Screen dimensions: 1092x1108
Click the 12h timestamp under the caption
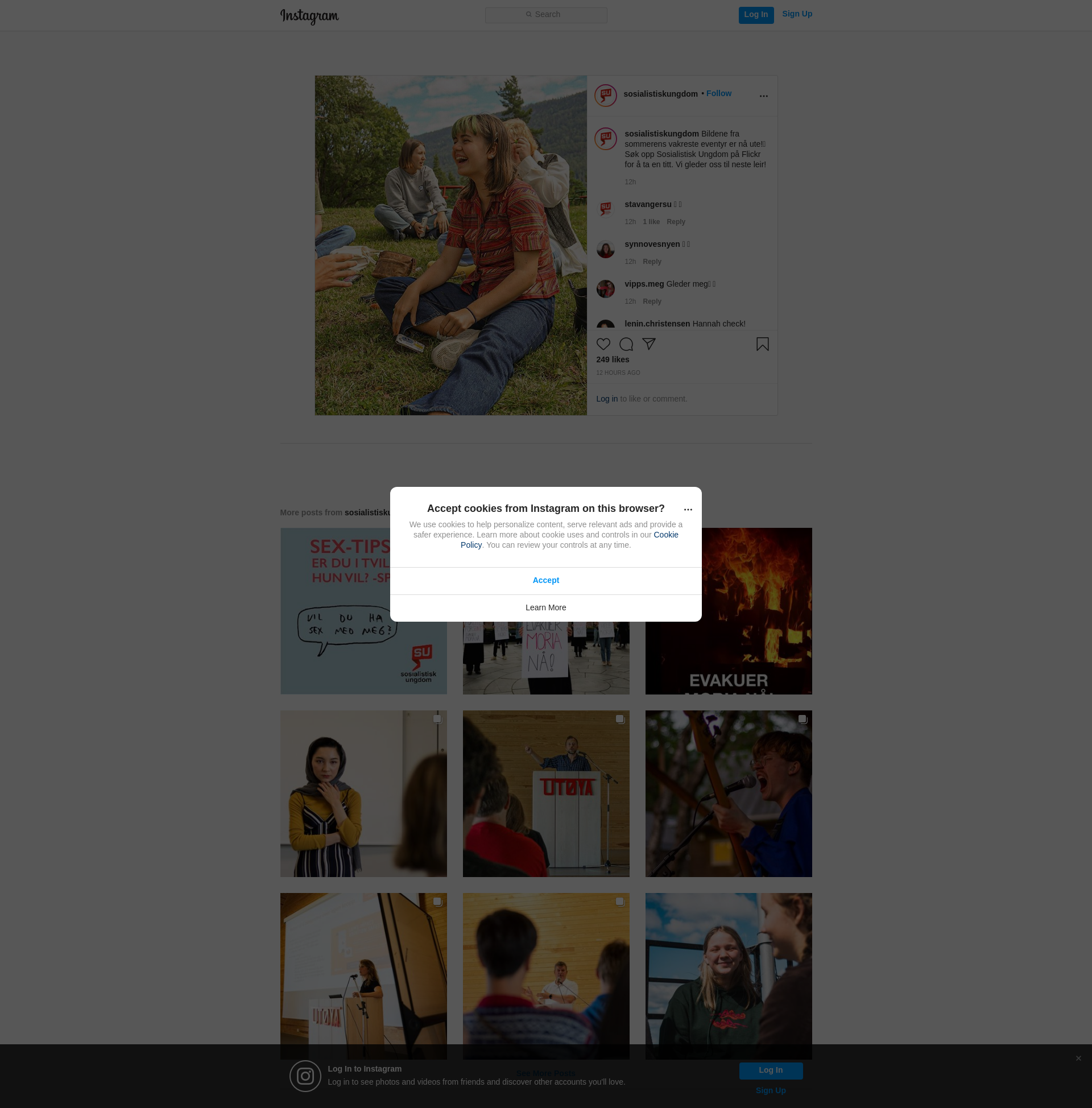pyautogui.click(x=630, y=183)
